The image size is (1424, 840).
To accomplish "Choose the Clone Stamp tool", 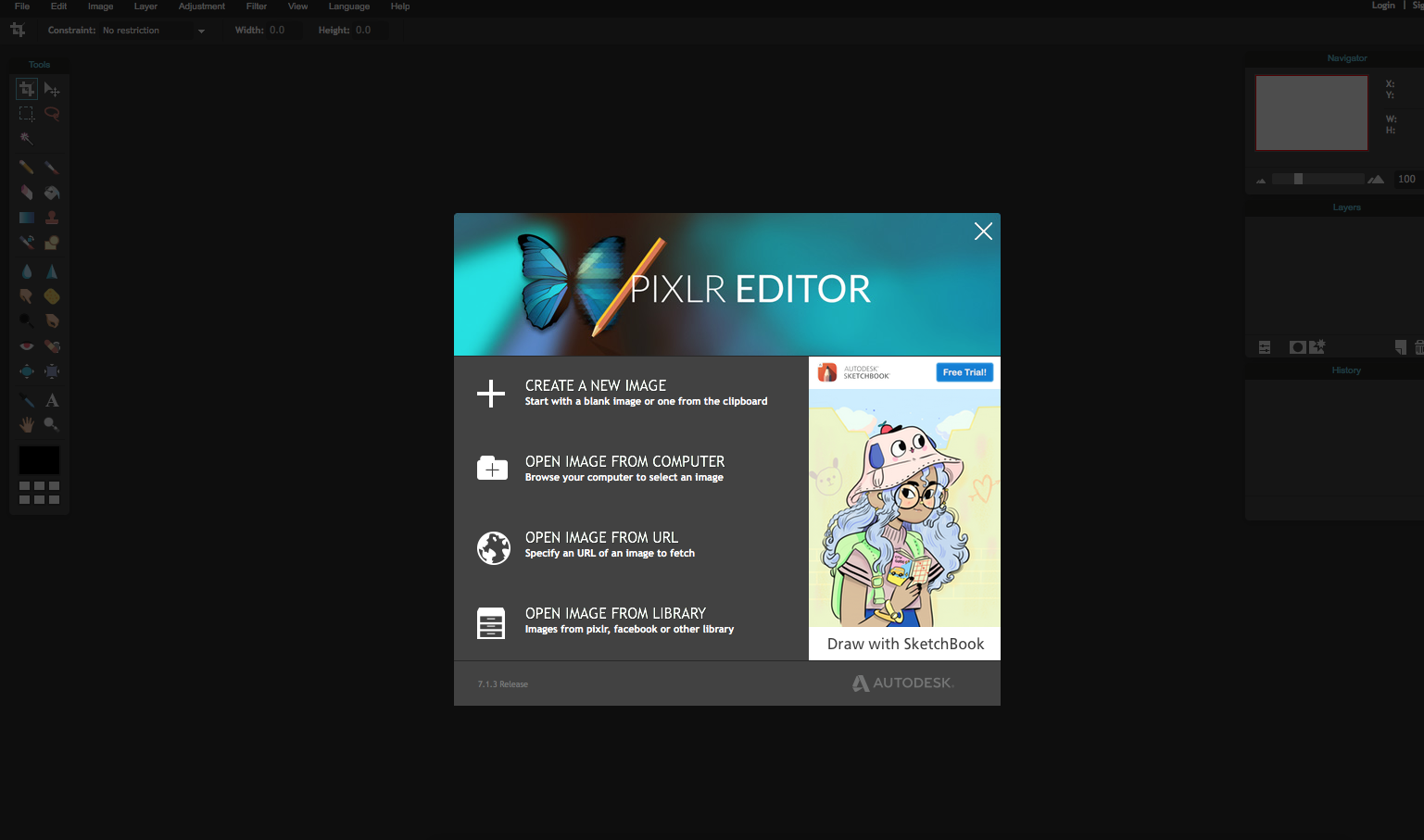I will 52,218.
